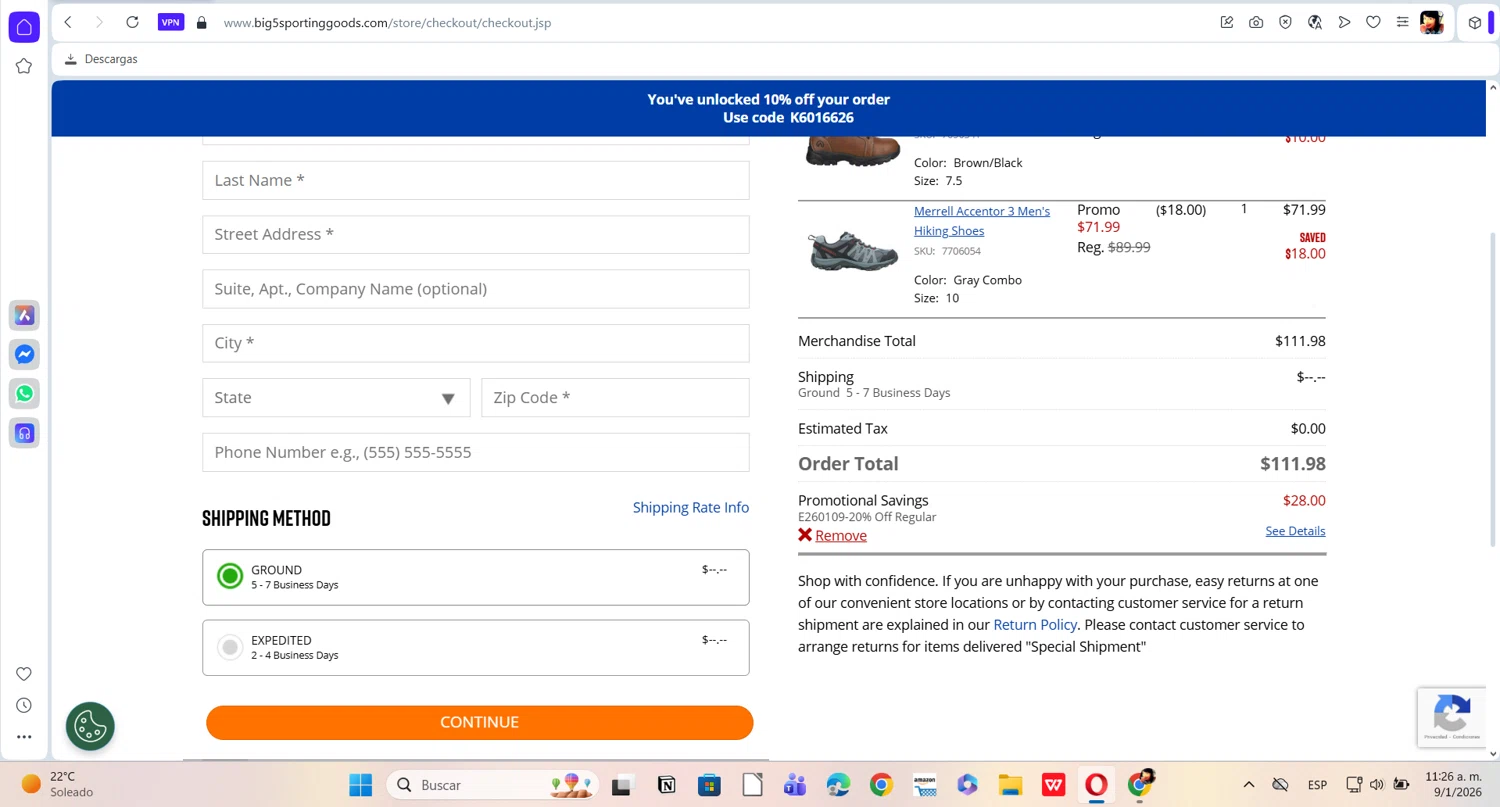Select the Expedited shipping radio button
The width and height of the screenshot is (1500, 807).
pyautogui.click(x=230, y=647)
